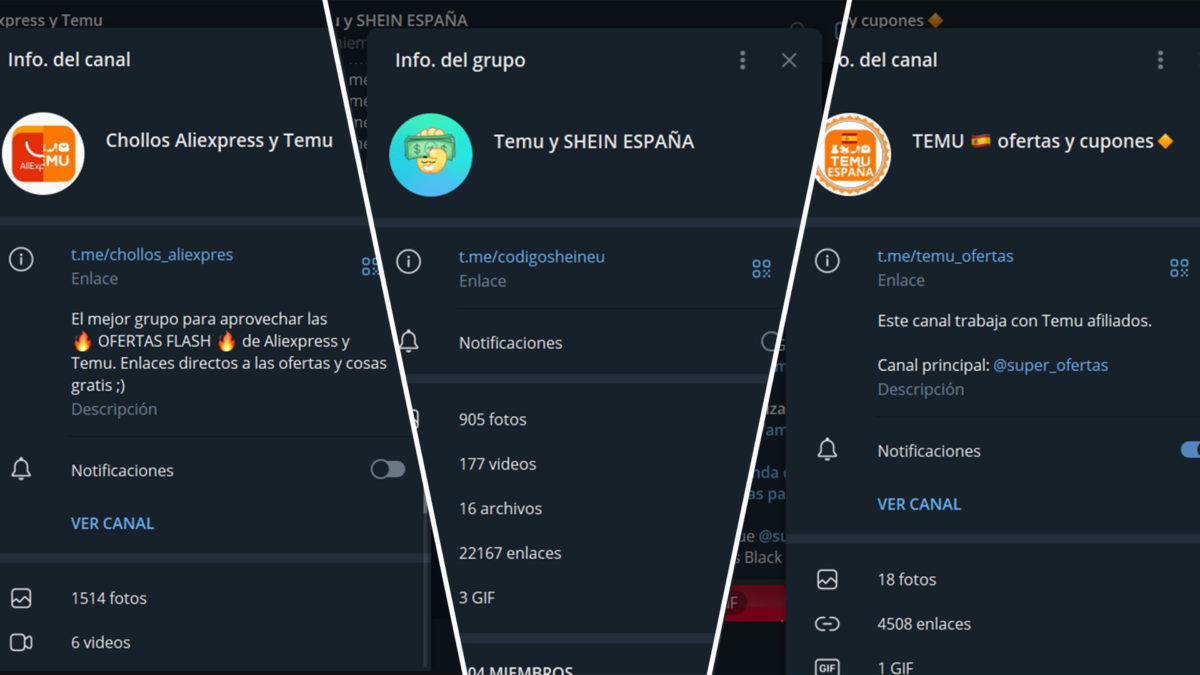Open Chollos Aliexpress y Temu channel avatar
Viewport: 1200px width, 675px height.
(43, 153)
